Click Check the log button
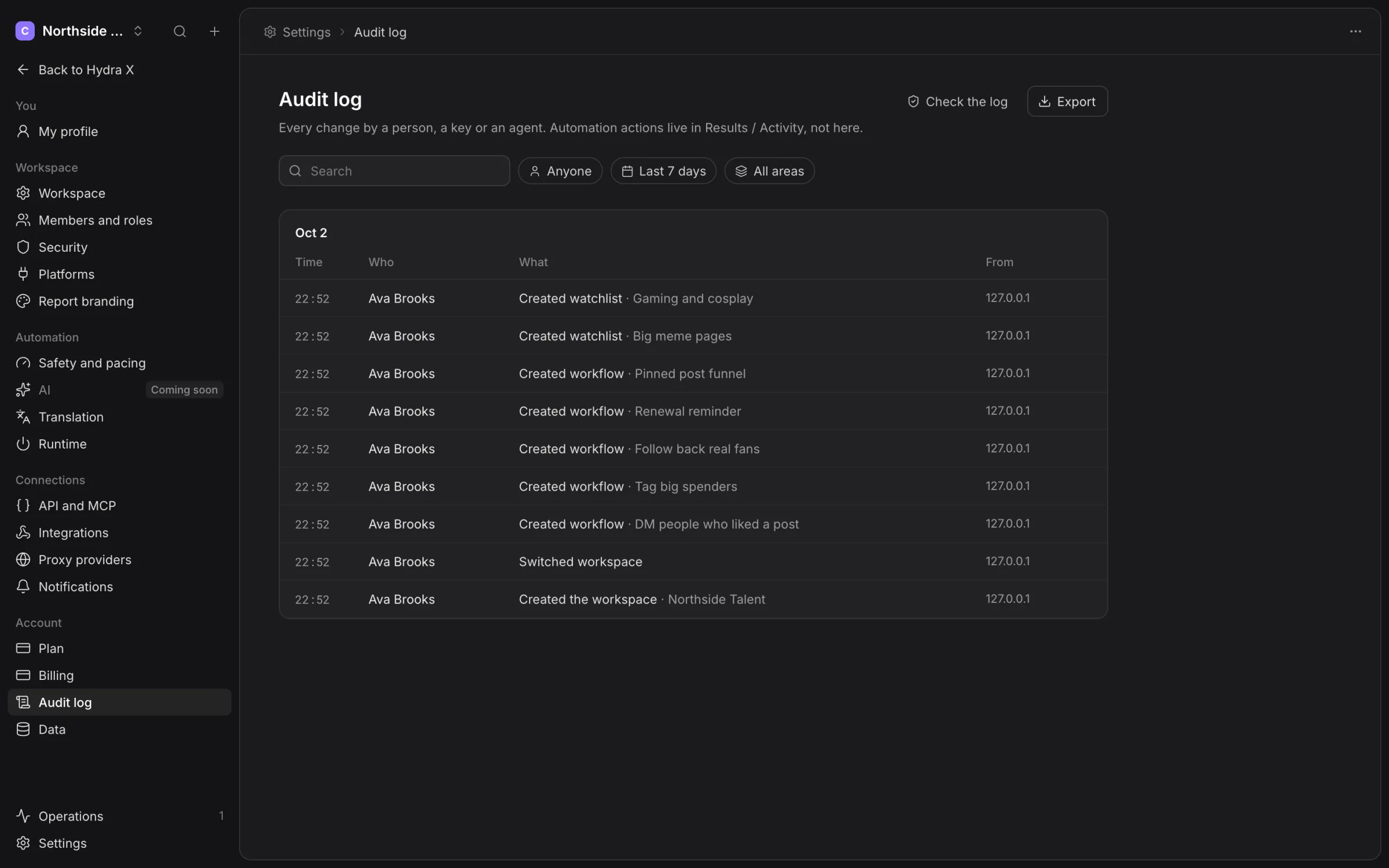This screenshot has width=1389, height=868. (x=957, y=101)
